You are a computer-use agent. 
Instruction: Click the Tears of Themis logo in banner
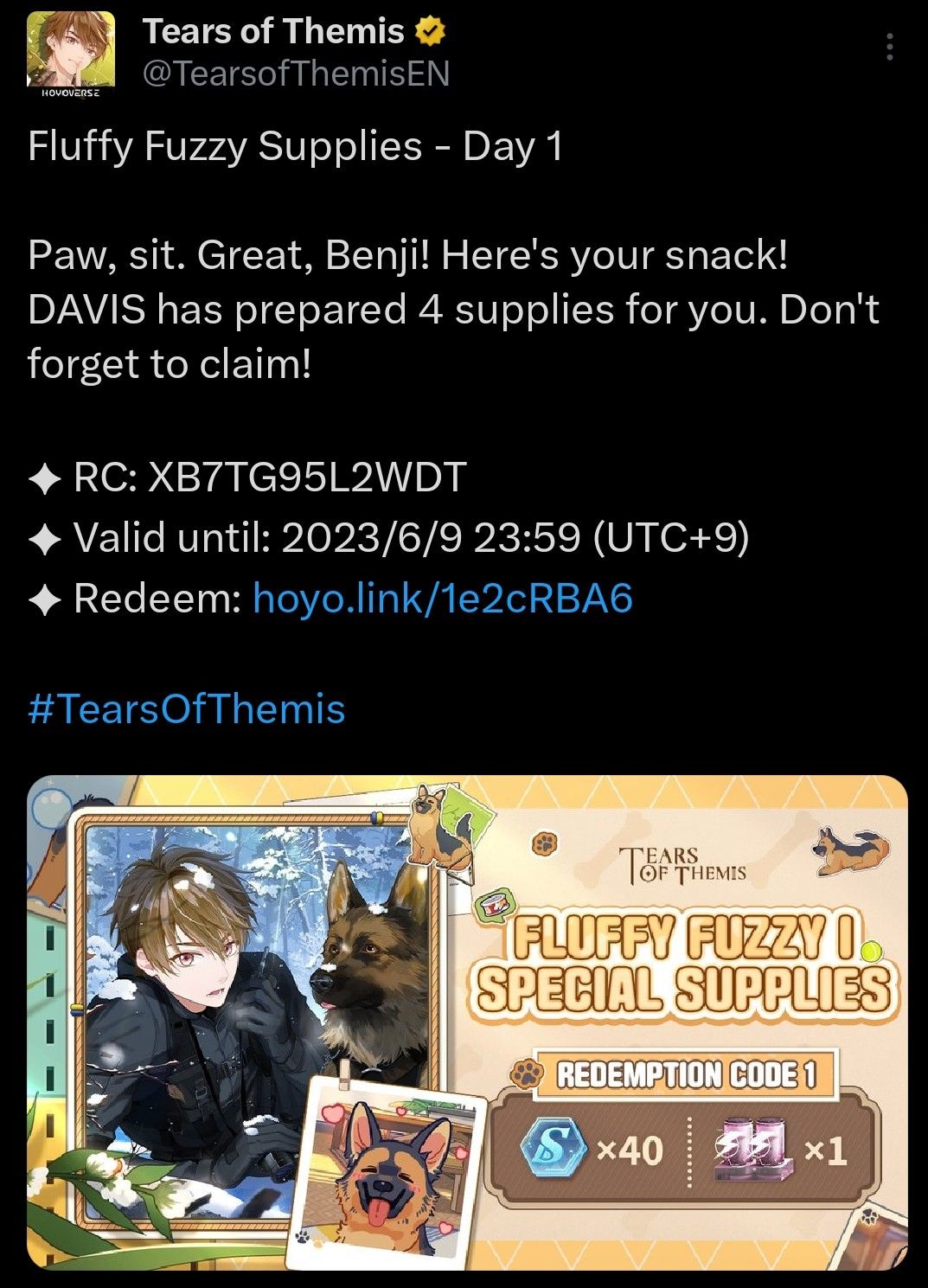683,864
